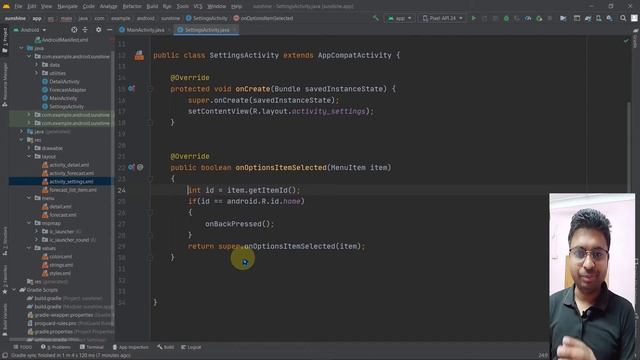Click the analysis checkmark icon at editor top right
The width and height of the screenshot is (640, 360).
[627, 41]
